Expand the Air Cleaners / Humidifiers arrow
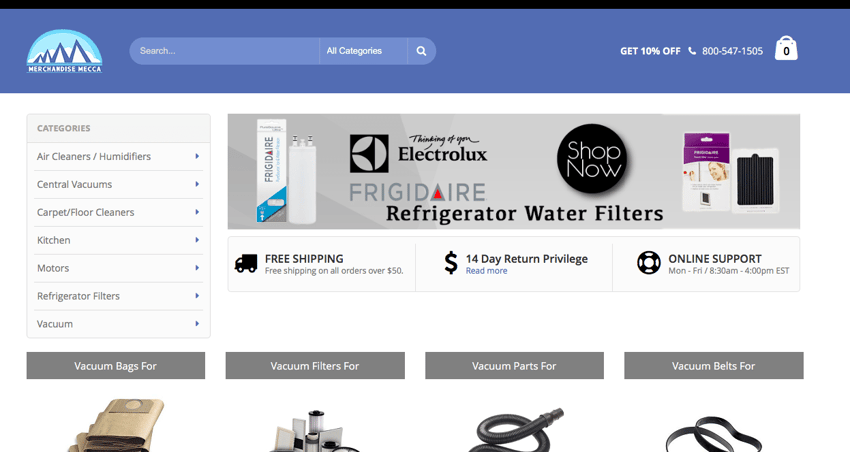Image resolution: width=850 pixels, height=452 pixels. (x=197, y=156)
